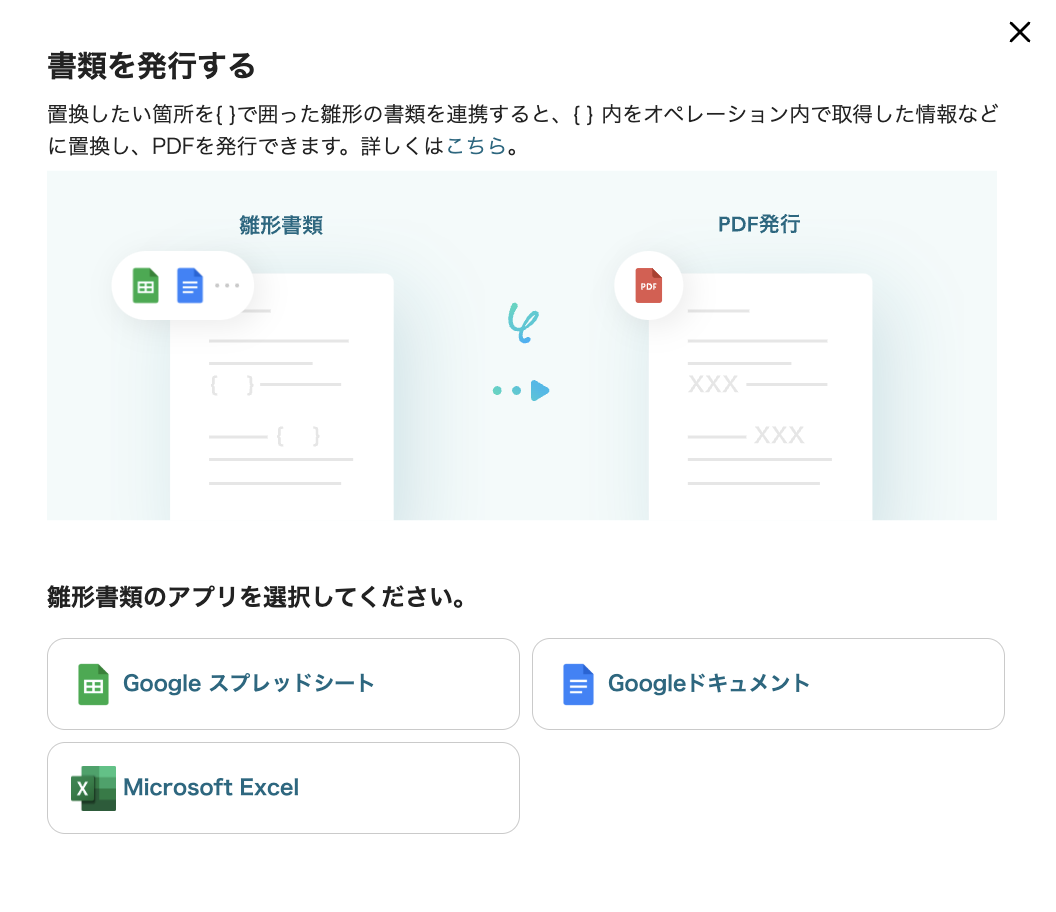Image resolution: width=1056 pixels, height=912 pixels.
Task: Click the Google Docs icon in the Googleドキュメント button
Action: [x=578, y=684]
